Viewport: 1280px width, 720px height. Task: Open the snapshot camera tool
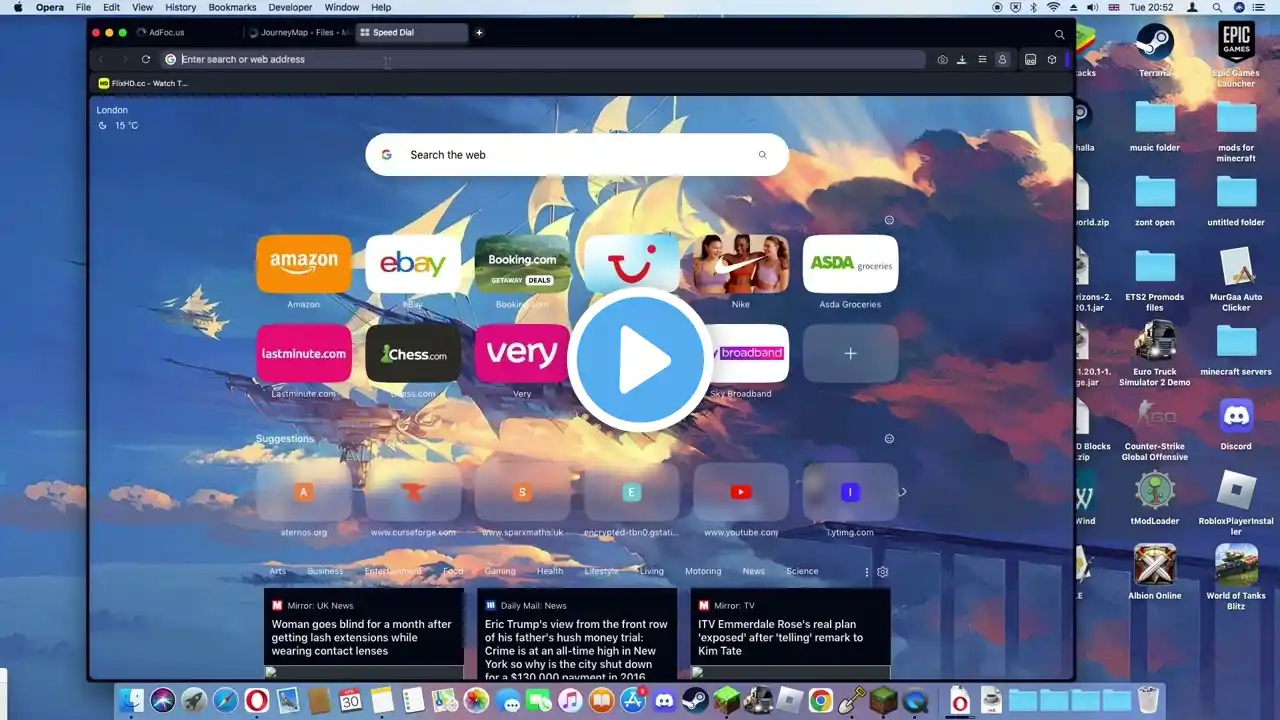(x=942, y=60)
